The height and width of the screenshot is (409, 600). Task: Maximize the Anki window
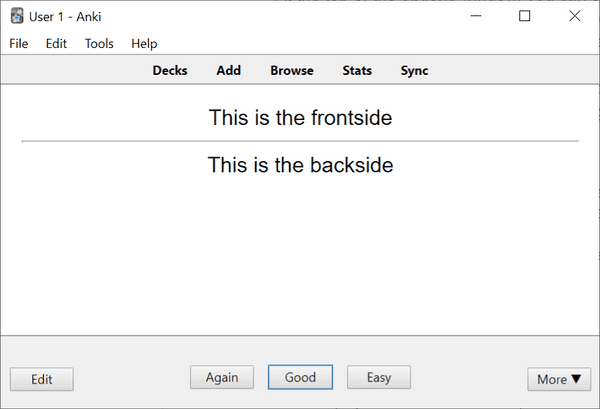pos(525,16)
